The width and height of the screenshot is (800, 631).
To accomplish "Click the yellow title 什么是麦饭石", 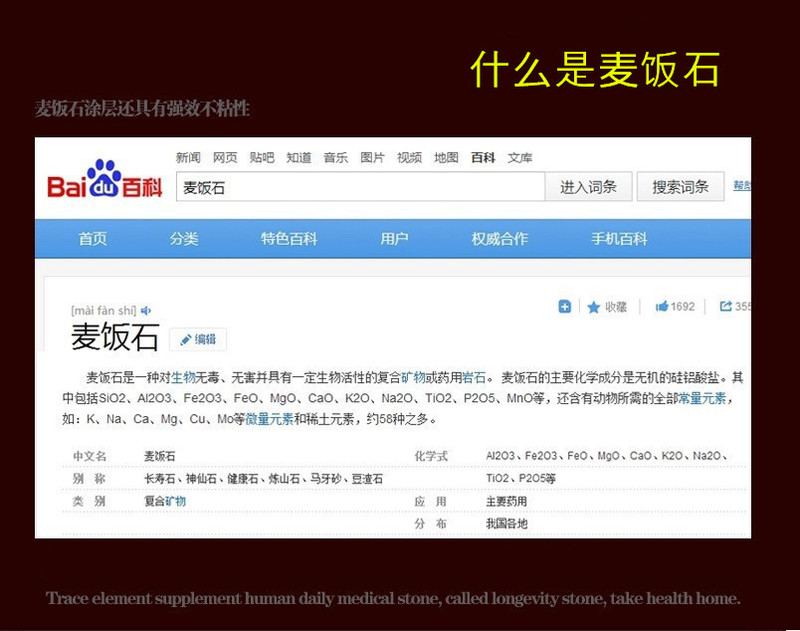I will click(x=595, y=69).
